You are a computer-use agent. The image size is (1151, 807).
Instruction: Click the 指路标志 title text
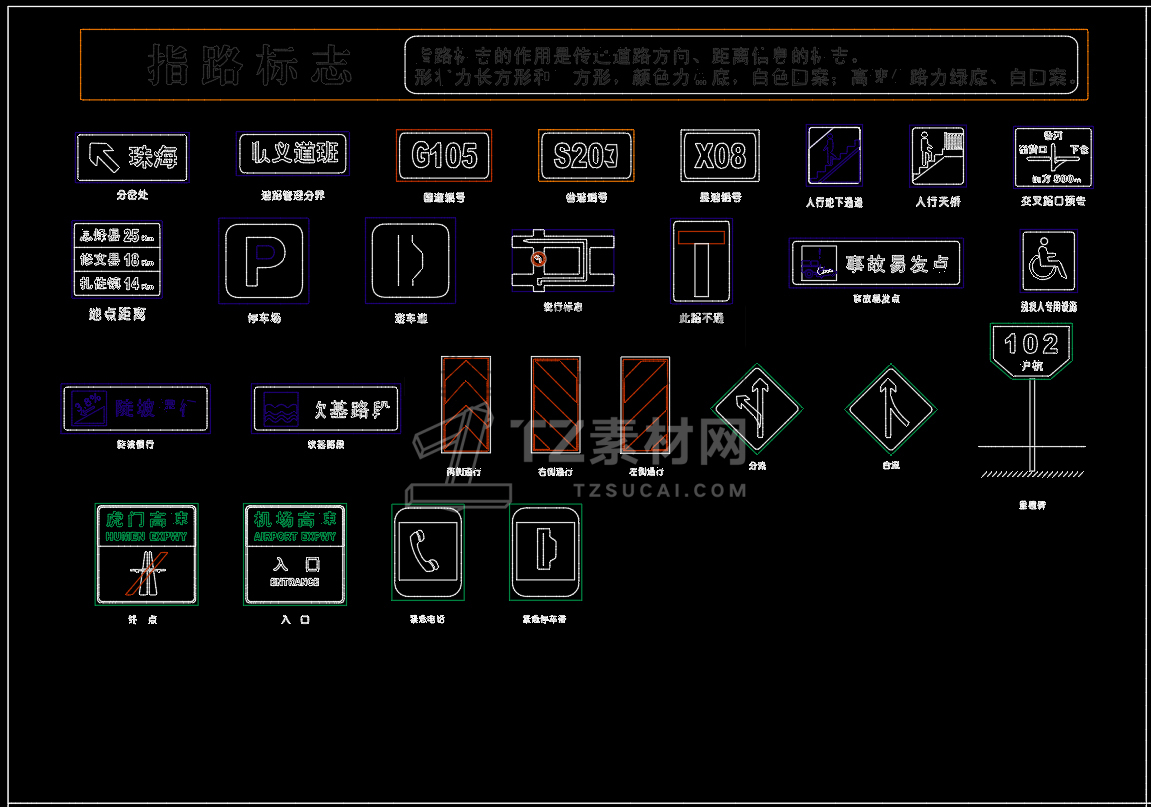(x=250, y=65)
